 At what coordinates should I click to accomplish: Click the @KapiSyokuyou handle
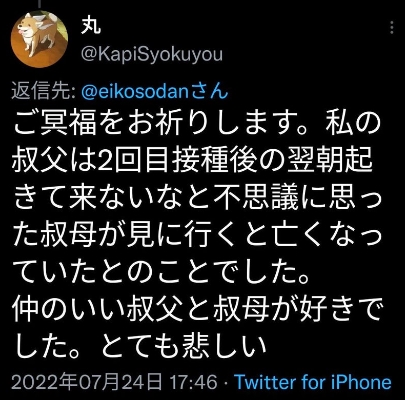(x=152, y=55)
